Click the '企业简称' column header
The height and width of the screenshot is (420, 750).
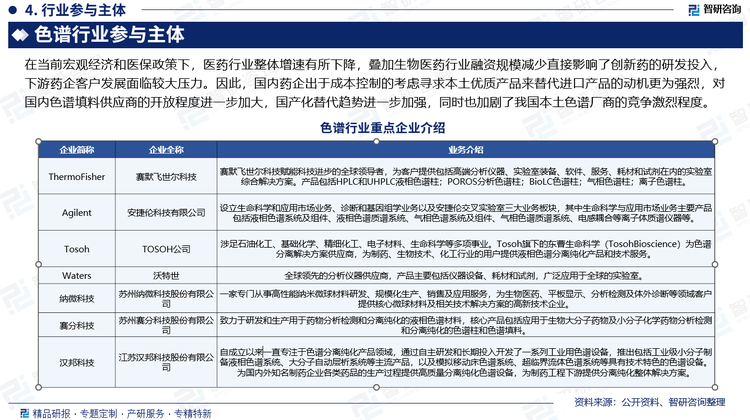coord(77,150)
